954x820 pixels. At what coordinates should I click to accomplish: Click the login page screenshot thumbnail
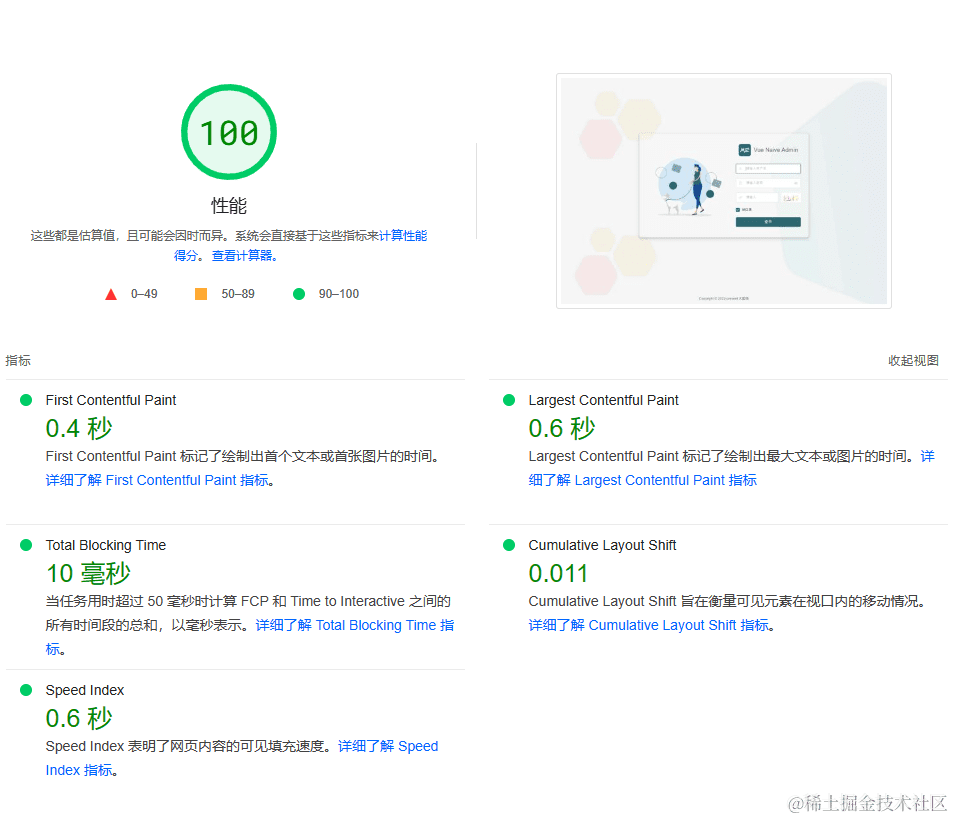pyautogui.click(x=723, y=191)
